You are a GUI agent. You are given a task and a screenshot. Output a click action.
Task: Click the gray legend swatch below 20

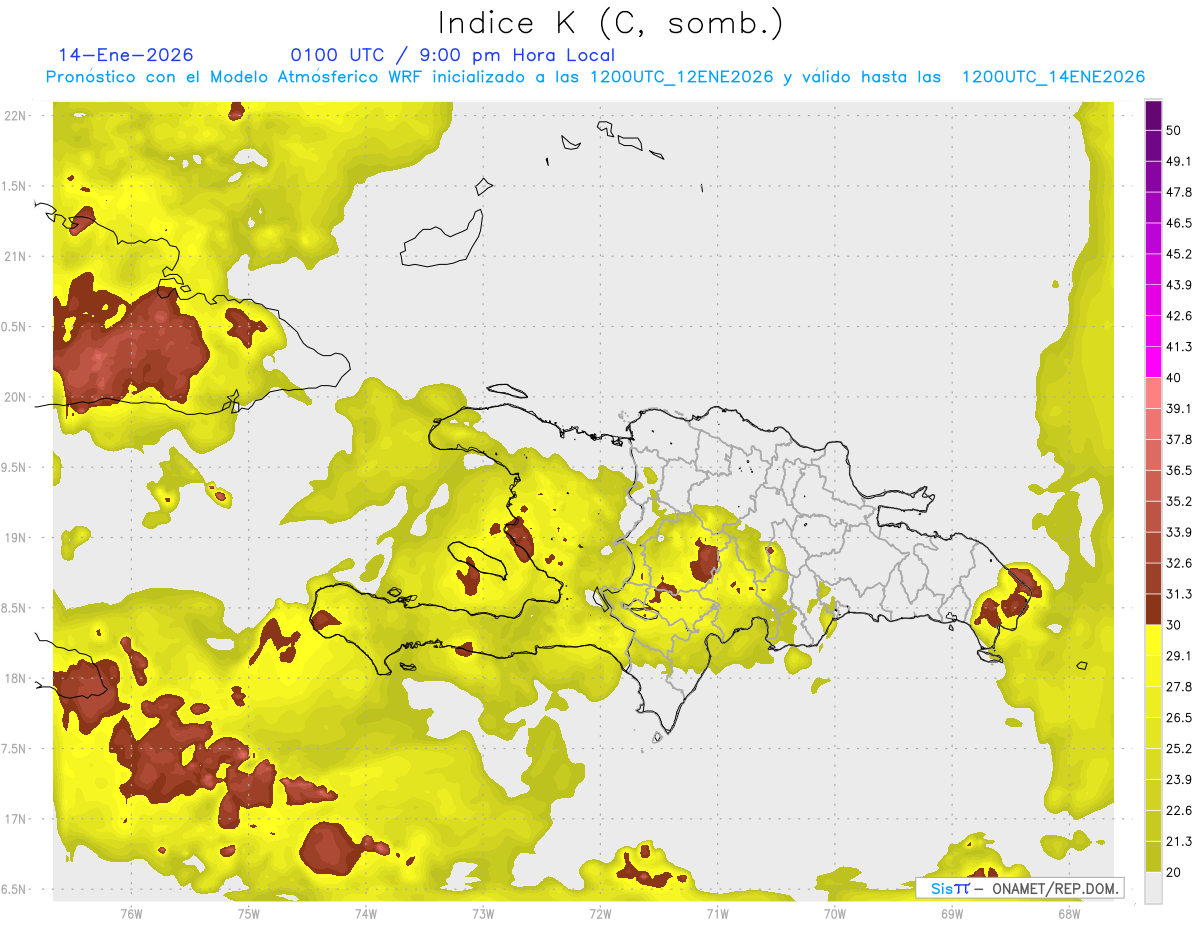(1154, 889)
